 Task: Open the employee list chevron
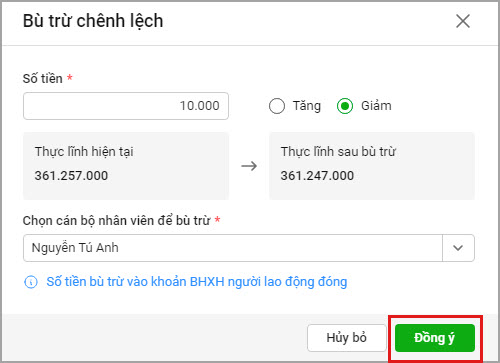click(x=458, y=248)
